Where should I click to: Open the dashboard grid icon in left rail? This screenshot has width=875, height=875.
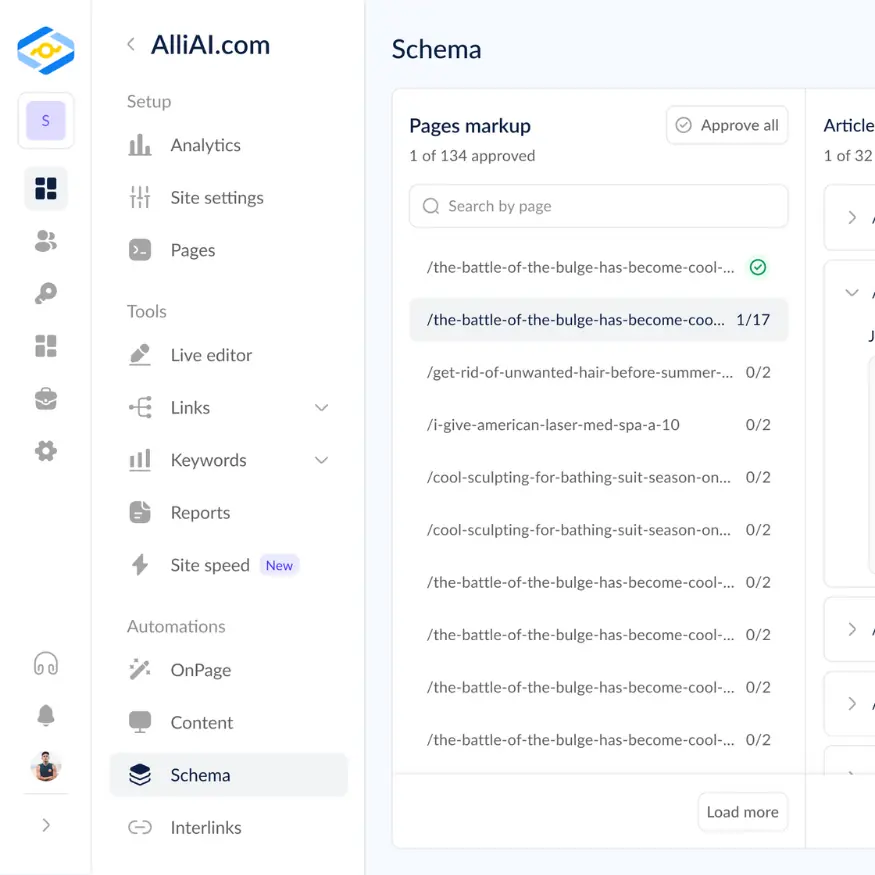pyautogui.click(x=46, y=188)
